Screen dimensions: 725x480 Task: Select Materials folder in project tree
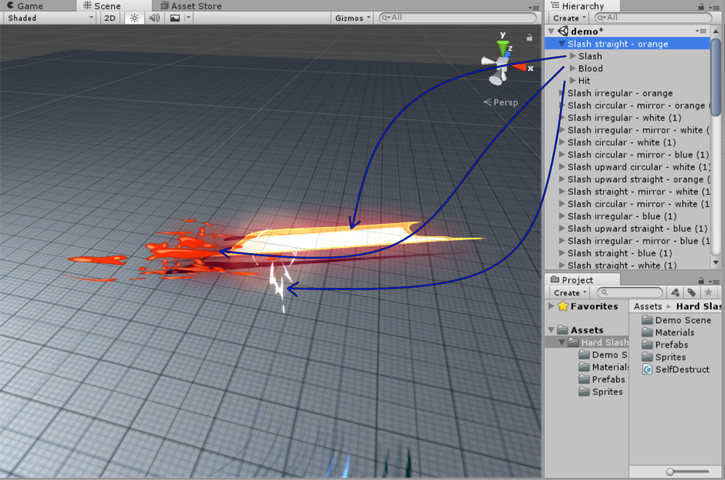(x=604, y=367)
